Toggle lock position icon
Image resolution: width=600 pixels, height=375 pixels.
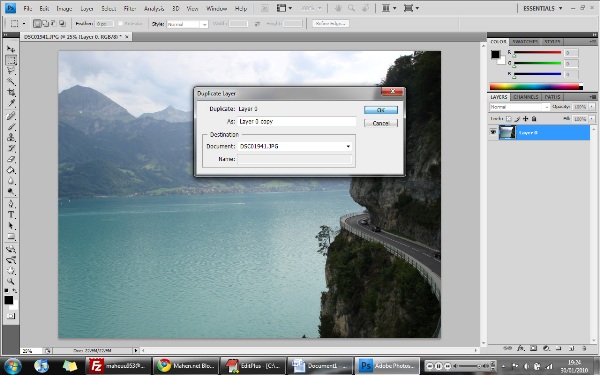pyautogui.click(x=525, y=119)
